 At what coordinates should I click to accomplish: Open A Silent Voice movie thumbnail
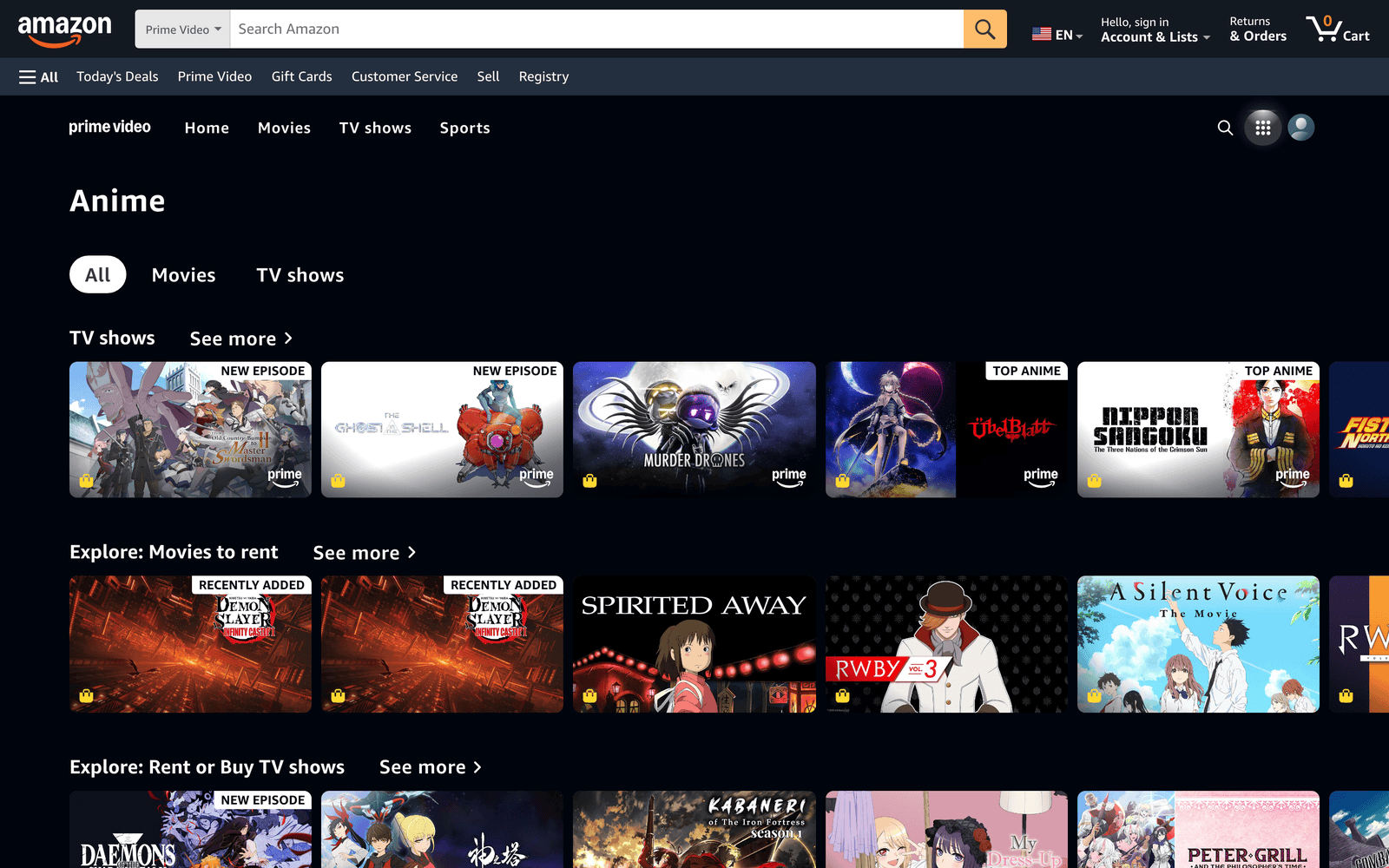[1198, 644]
